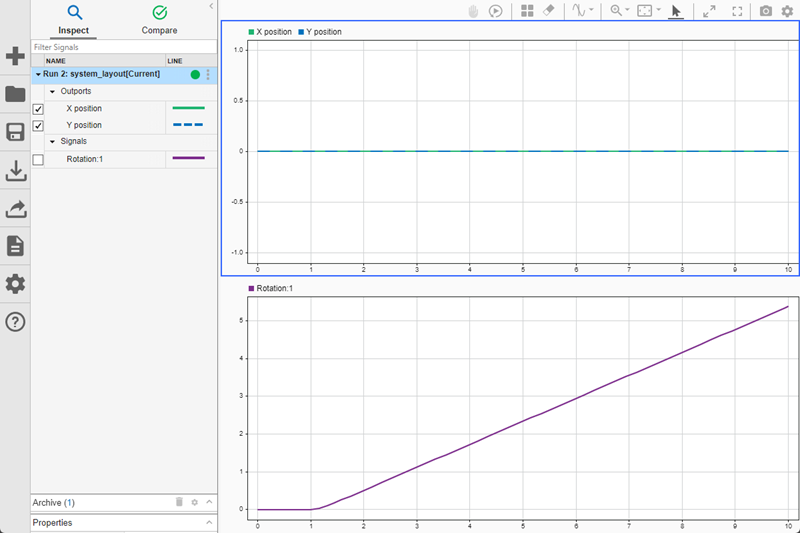Open the help question mark icon

pyautogui.click(x=15, y=322)
